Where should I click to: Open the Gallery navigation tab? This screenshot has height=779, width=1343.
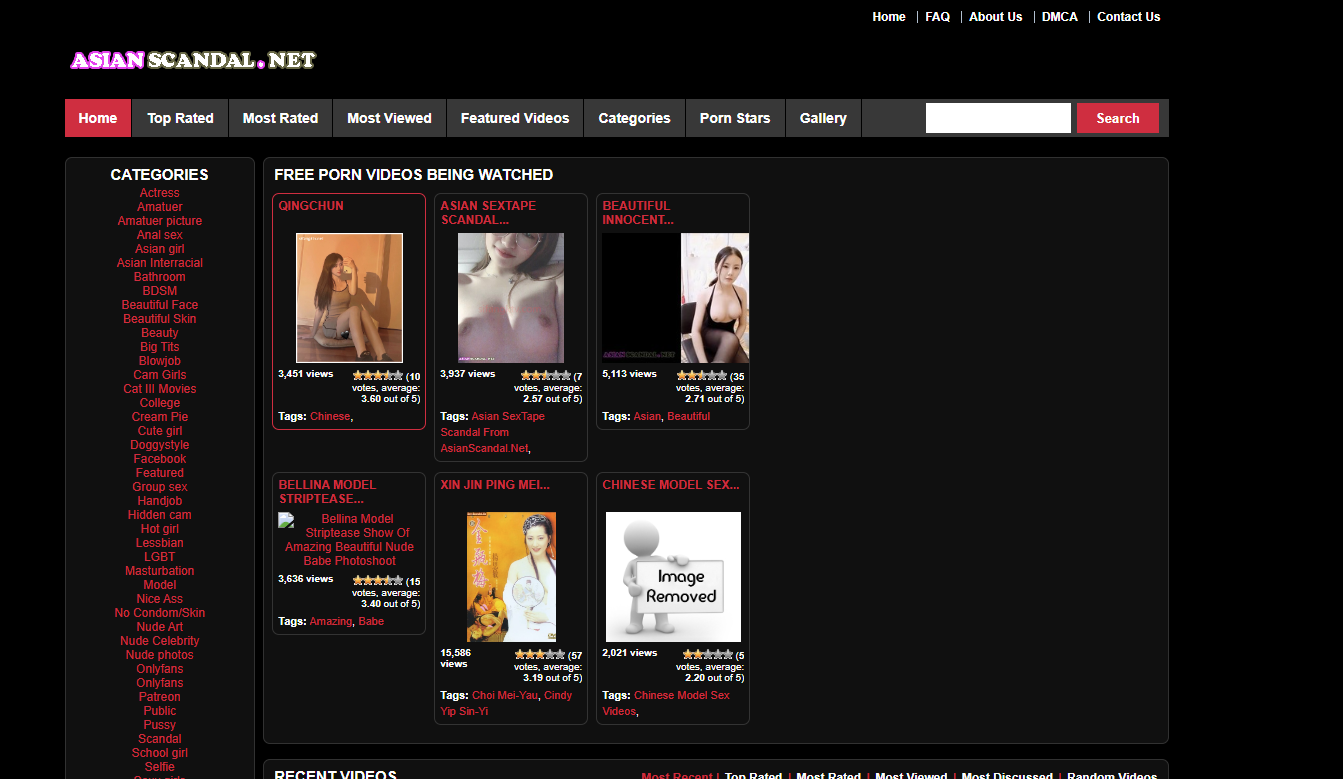823,118
